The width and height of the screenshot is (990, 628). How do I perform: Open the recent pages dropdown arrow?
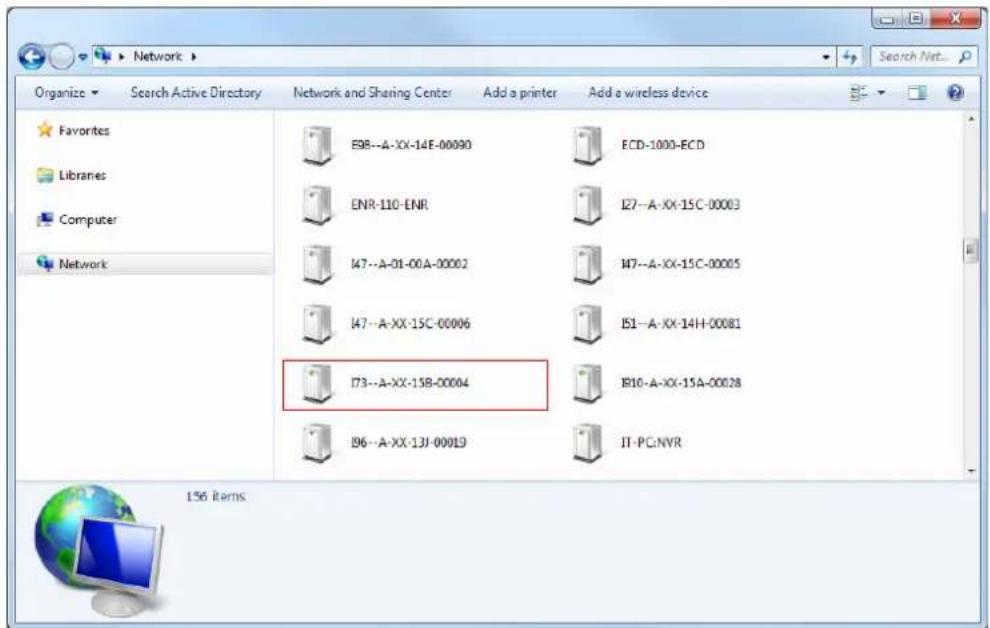(x=83, y=57)
